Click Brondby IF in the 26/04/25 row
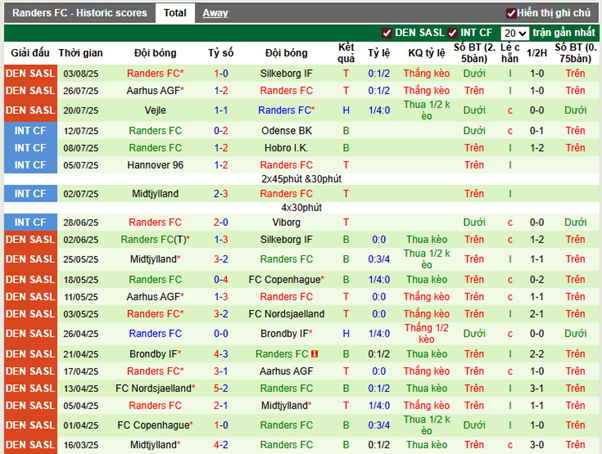Image resolution: width=602 pixels, height=454 pixels. [x=286, y=334]
